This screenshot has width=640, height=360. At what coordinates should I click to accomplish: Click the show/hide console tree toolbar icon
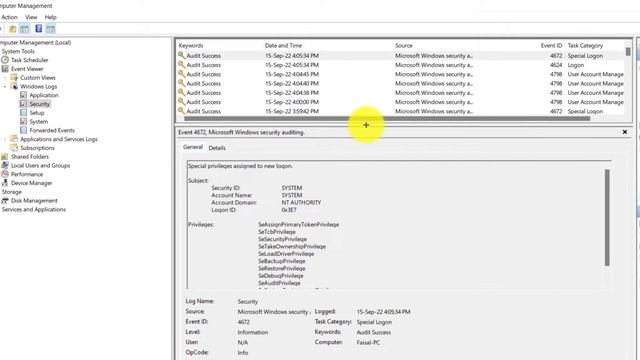(24, 29)
